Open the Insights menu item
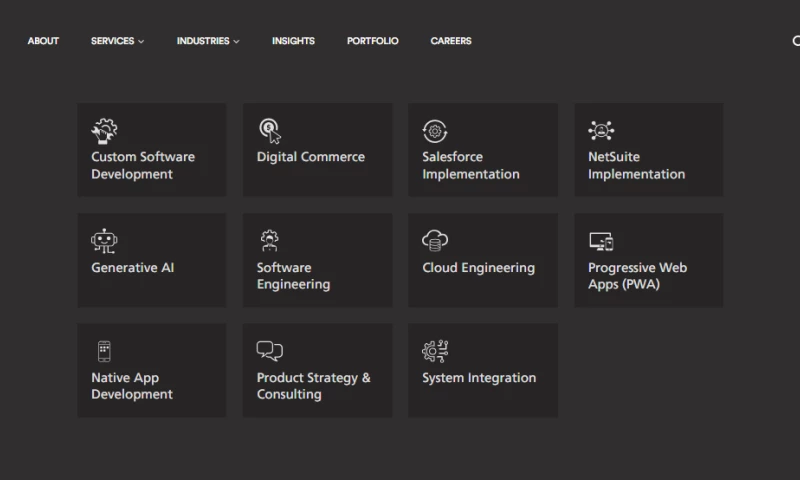Viewport: 800px width, 480px height. [x=293, y=41]
